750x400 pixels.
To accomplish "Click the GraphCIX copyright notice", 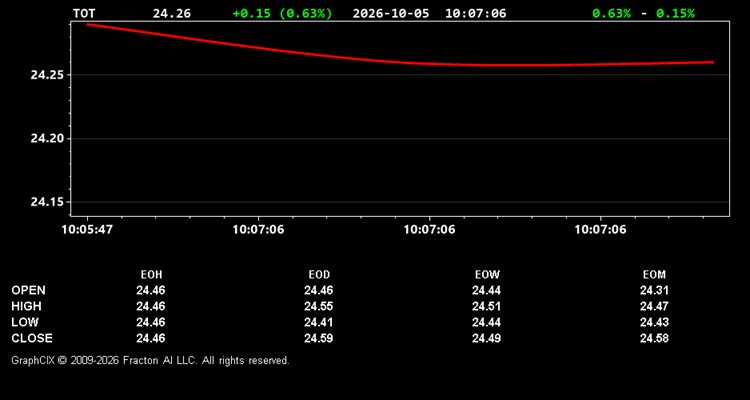I will tap(150, 360).
